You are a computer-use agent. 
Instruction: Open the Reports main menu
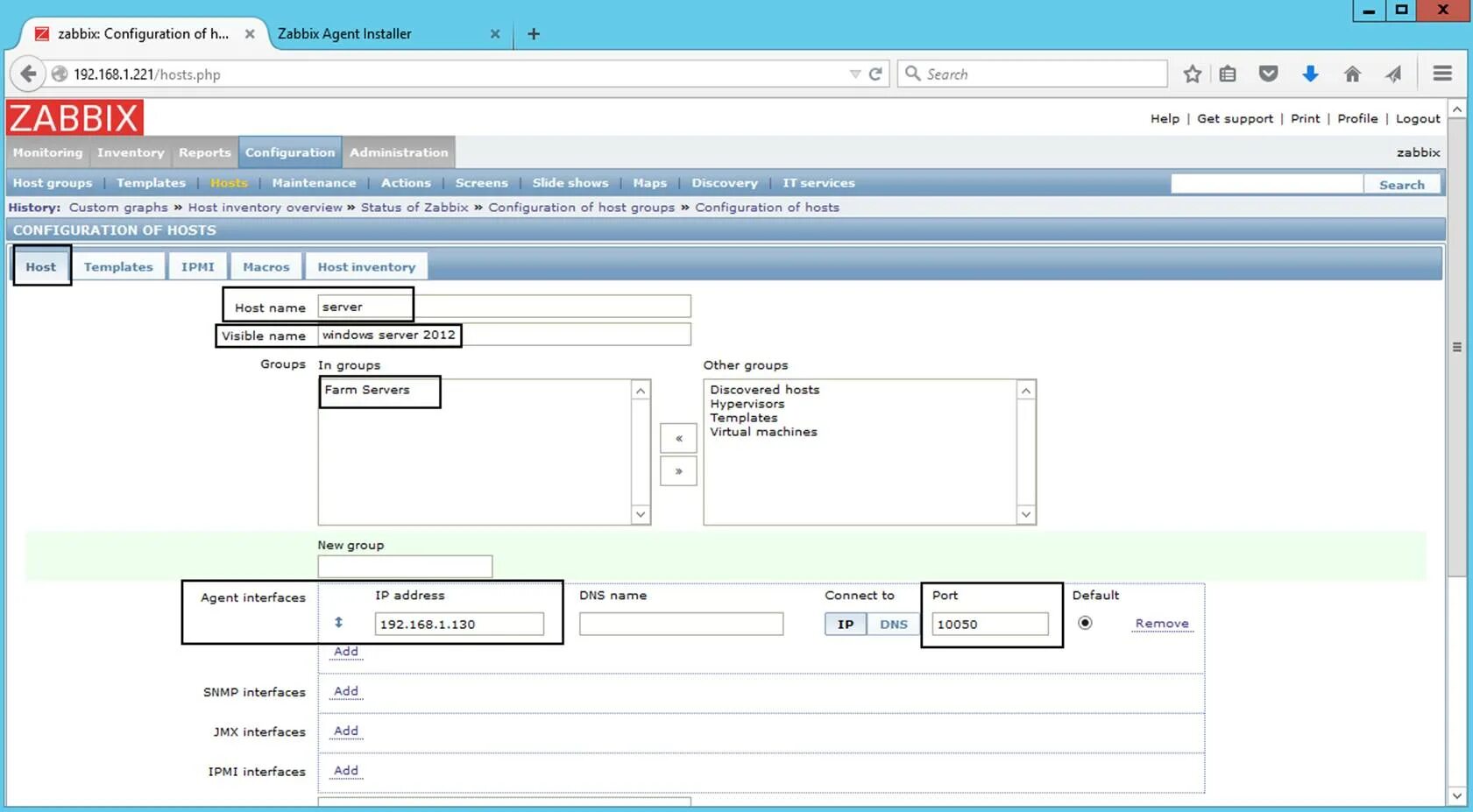205,152
